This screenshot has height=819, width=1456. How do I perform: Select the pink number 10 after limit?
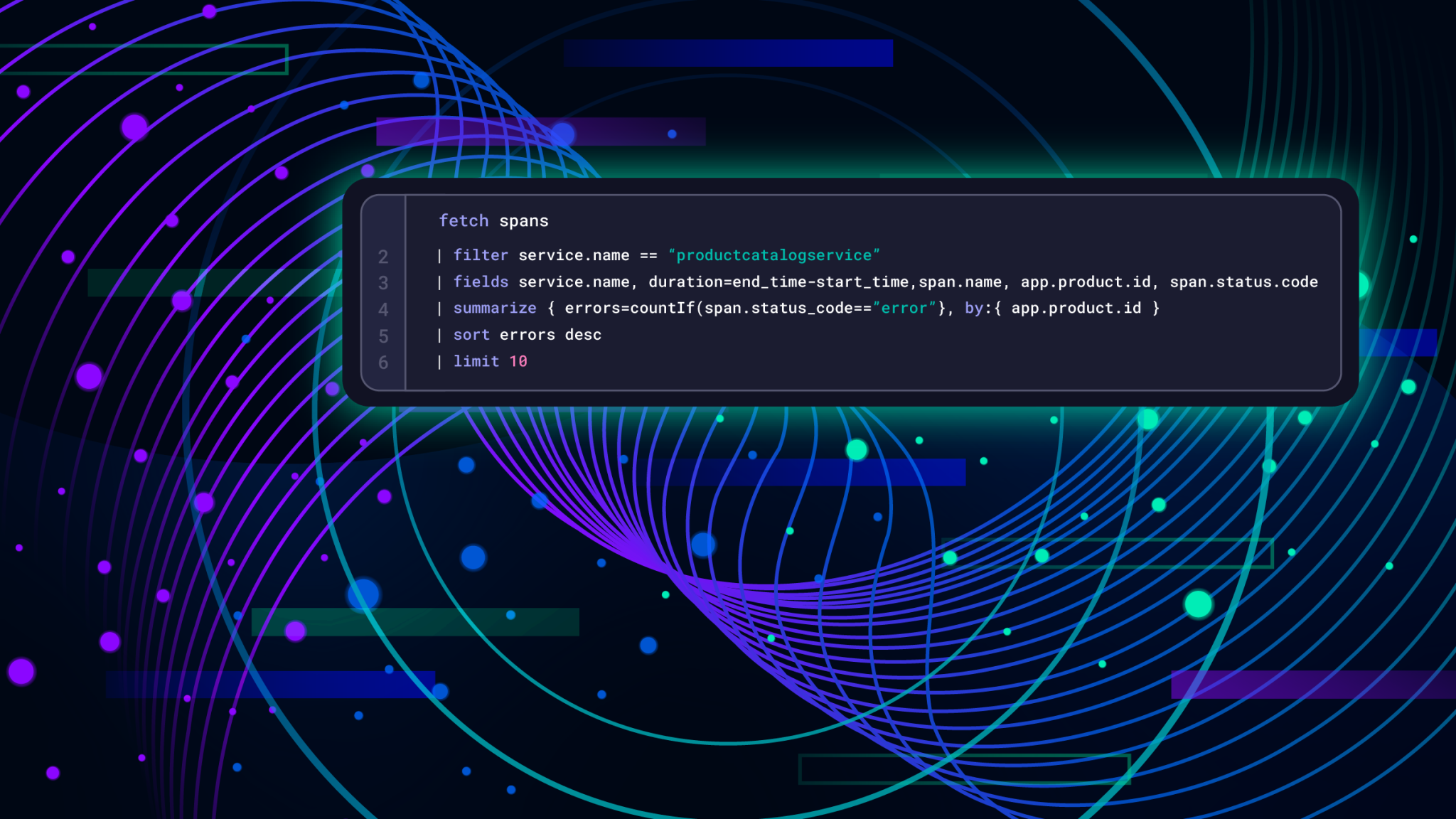pos(518,361)
